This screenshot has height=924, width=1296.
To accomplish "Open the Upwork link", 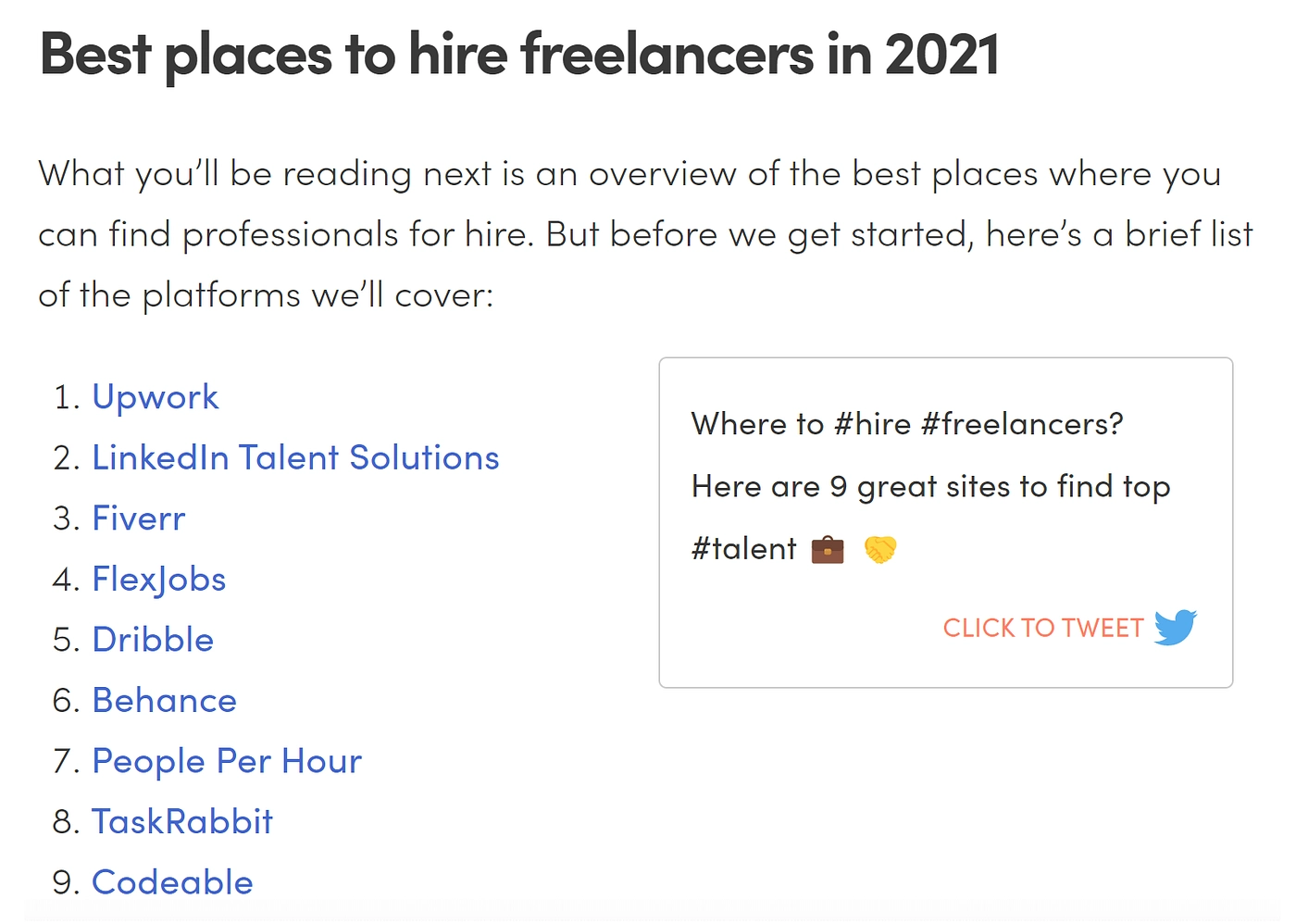I will pos(156,397).
